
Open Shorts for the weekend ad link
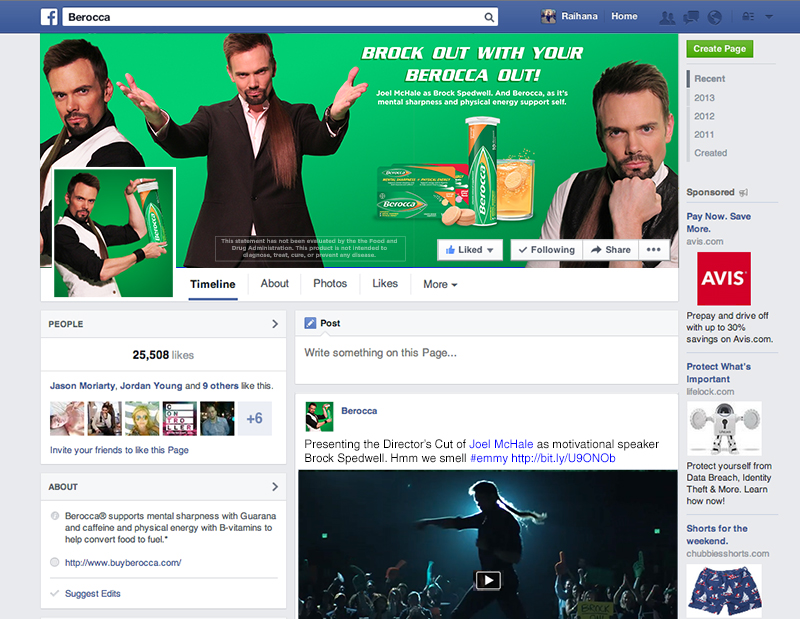pos(717,534)
